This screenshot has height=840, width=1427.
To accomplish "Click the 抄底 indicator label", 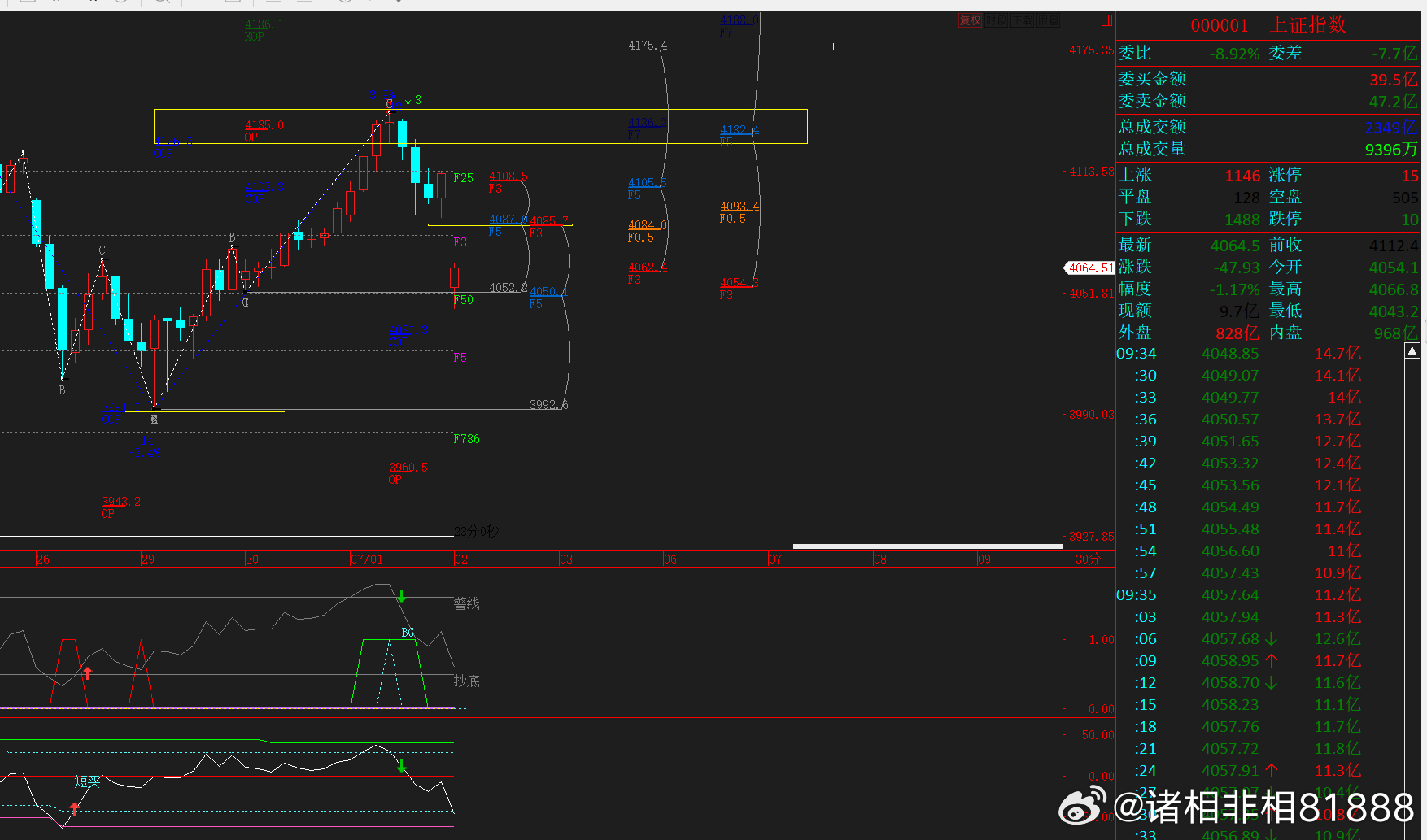I will (466, 681).
